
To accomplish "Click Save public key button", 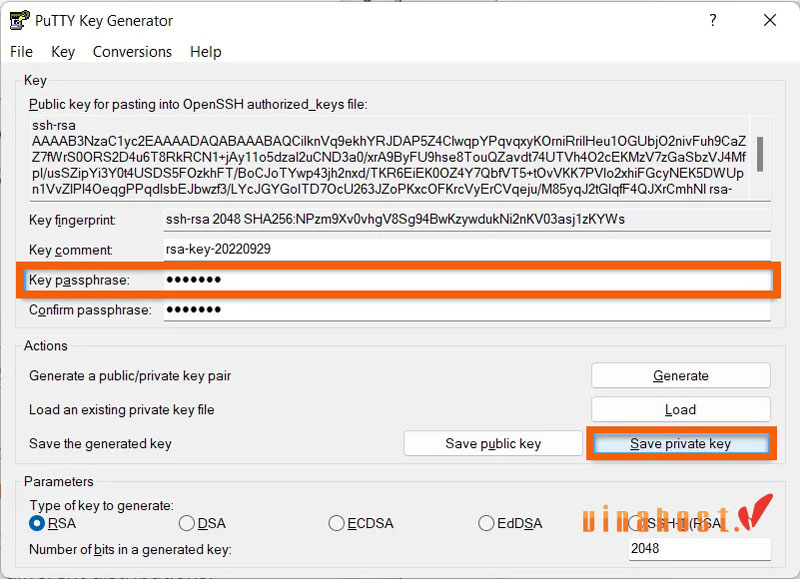I will (x=493, y=443).
